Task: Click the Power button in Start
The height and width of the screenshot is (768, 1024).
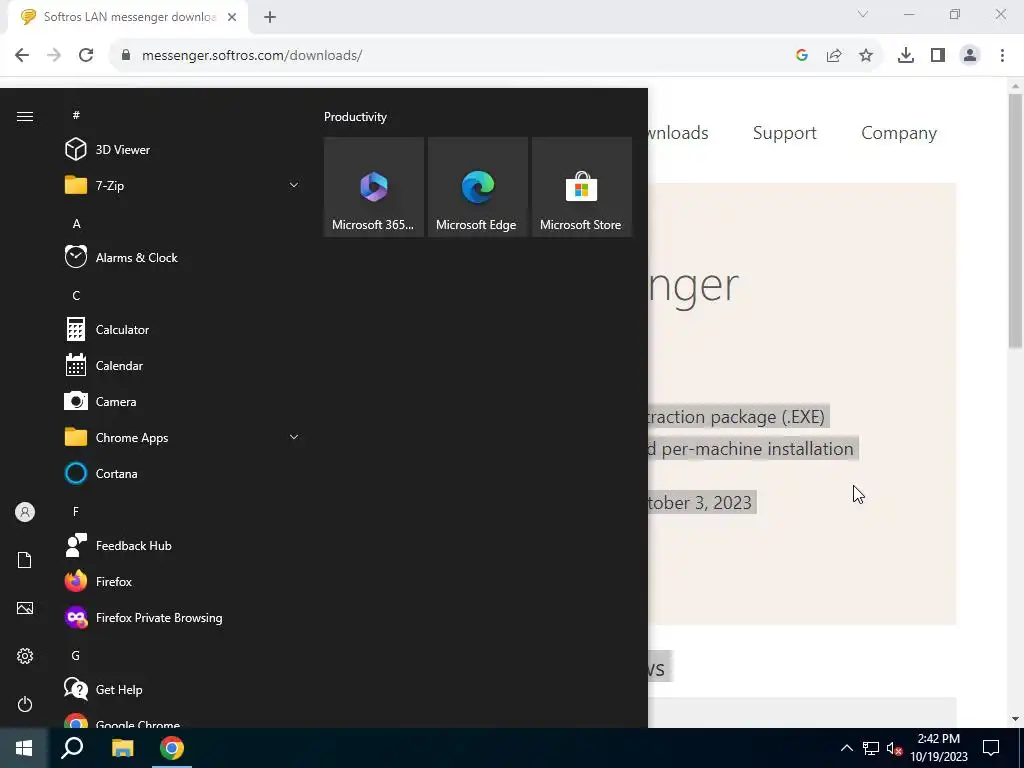Action: click(x=25, y=704)
